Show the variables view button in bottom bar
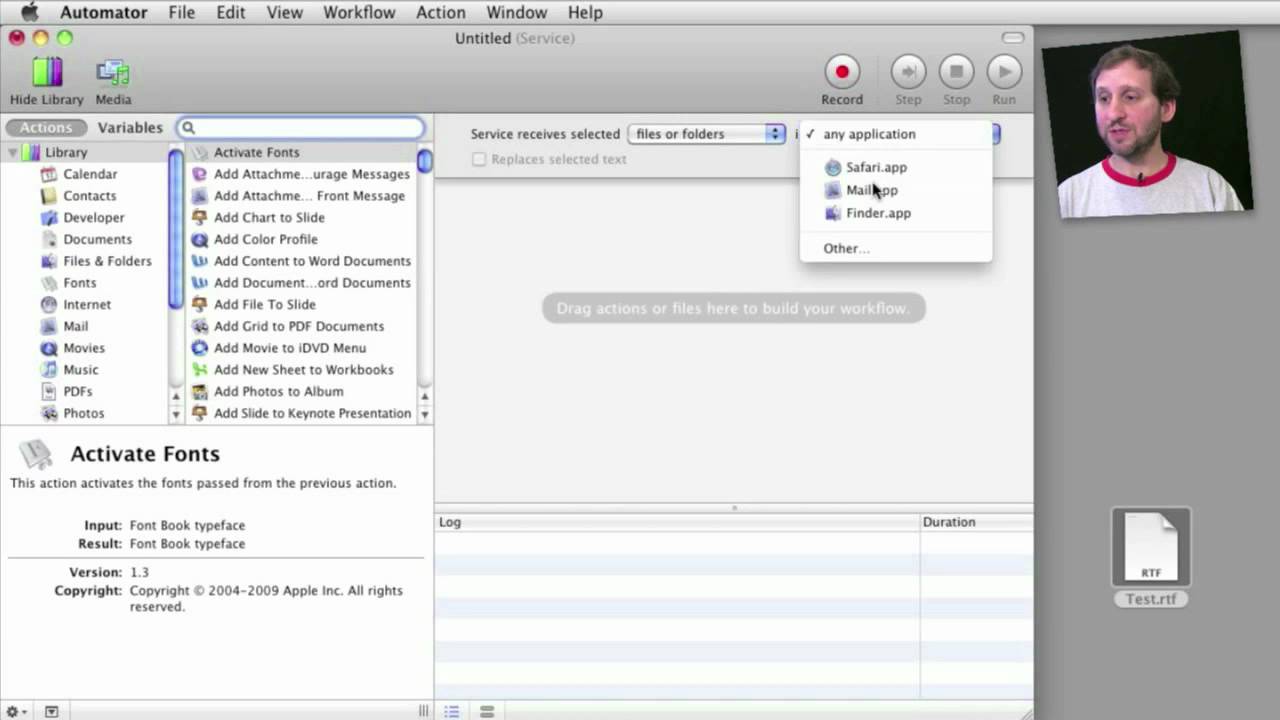Screen dimensions: 1280x720 487,711
